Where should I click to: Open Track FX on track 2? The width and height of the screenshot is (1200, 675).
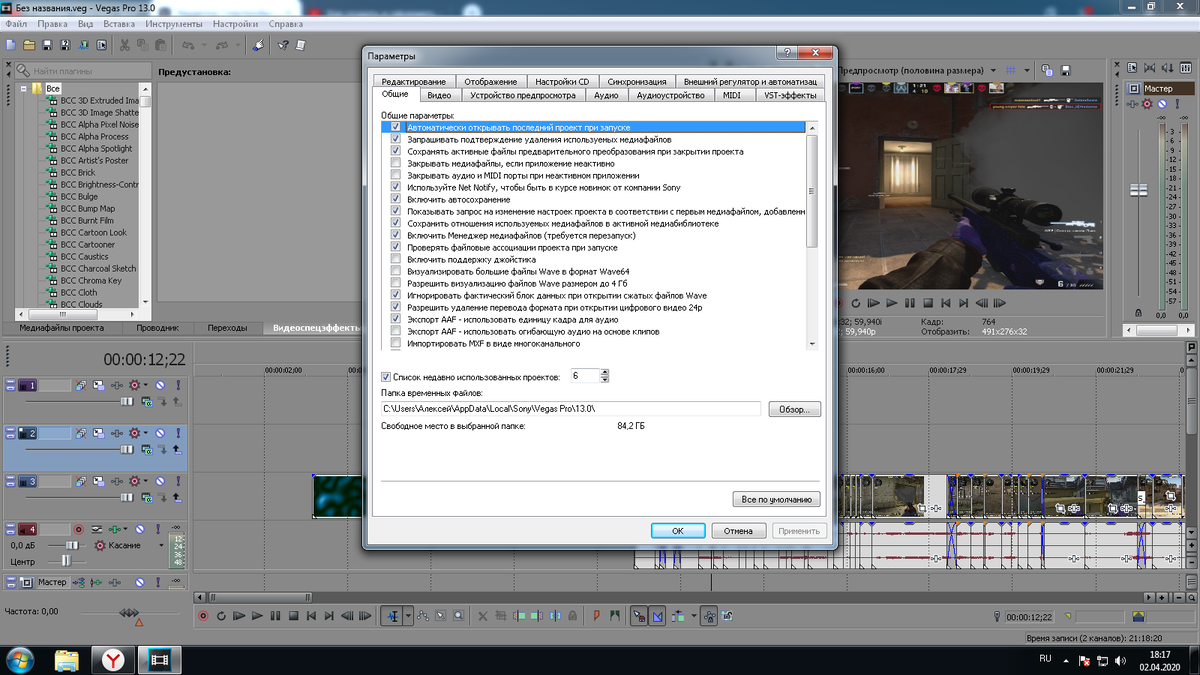click(x=117, y=433)
